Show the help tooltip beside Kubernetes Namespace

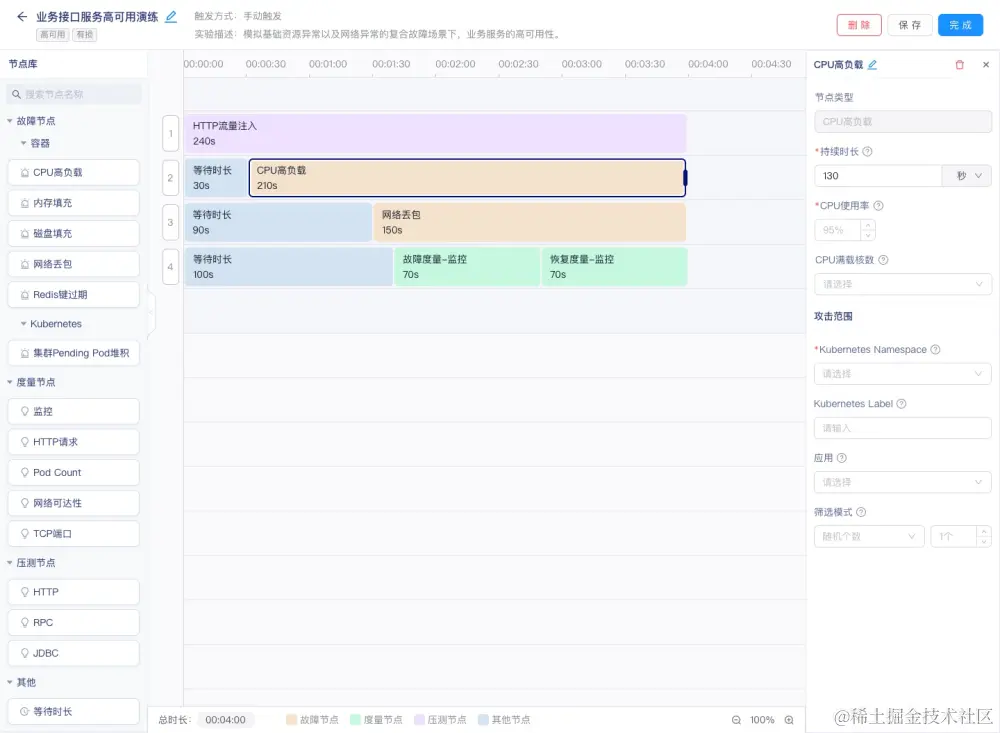[x=935, y=350]
